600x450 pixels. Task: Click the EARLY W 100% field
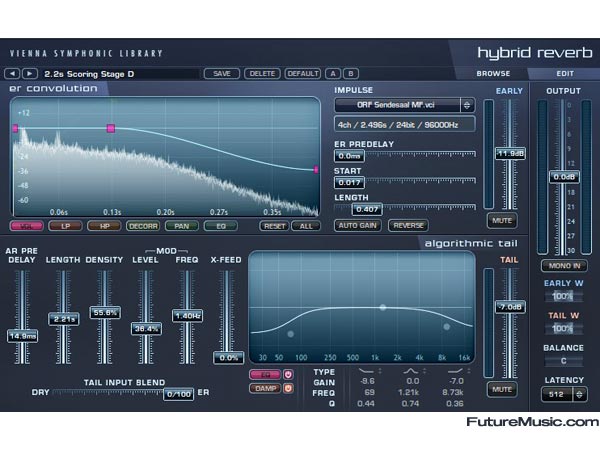[563, 296]
